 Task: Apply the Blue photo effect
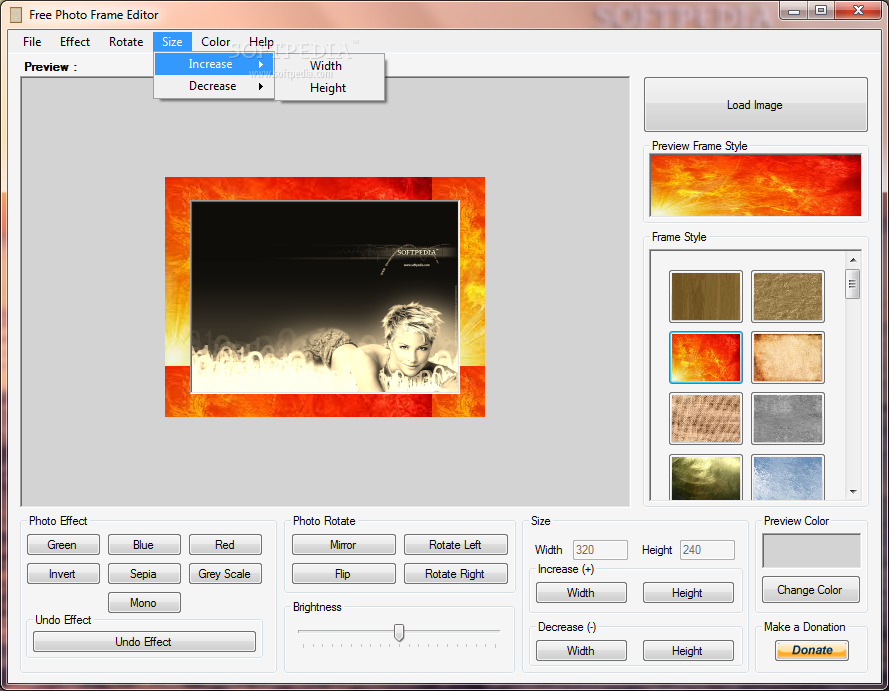coord(144,545)
